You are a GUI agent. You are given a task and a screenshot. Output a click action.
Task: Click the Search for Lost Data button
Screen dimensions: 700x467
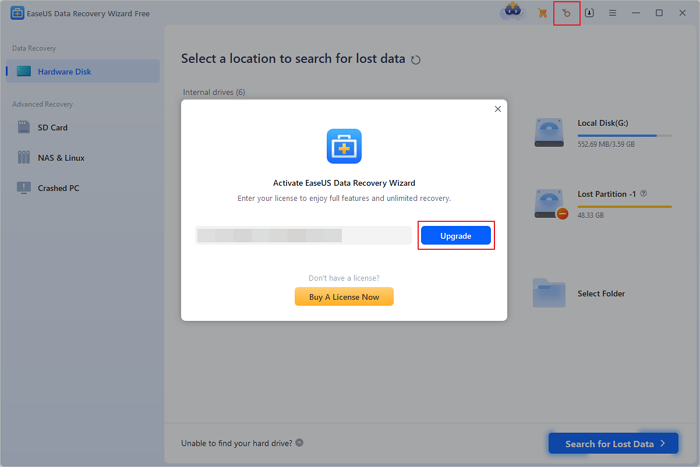point(613,443)
